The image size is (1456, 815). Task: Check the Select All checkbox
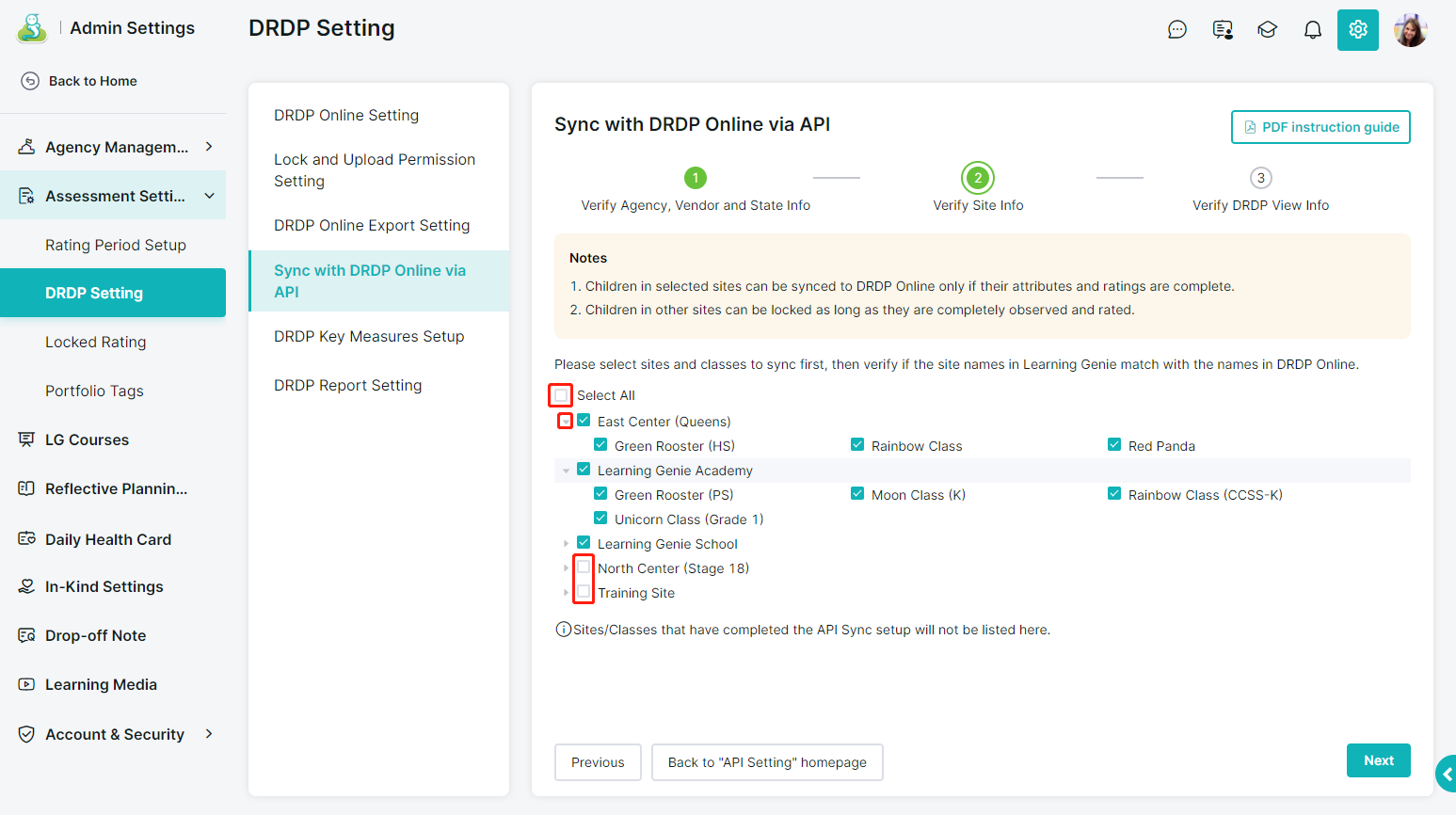pos(562,395)
